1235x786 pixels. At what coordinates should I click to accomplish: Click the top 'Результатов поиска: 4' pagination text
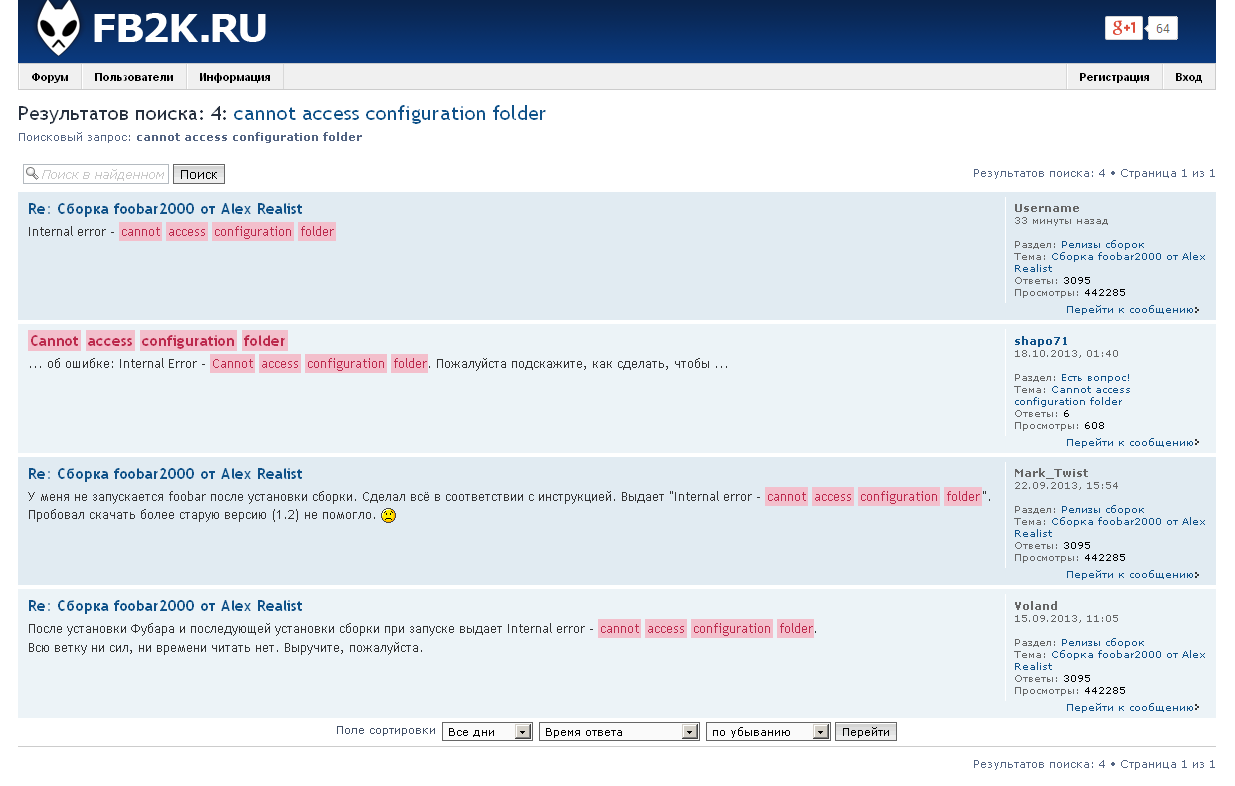coord(1039,173)
